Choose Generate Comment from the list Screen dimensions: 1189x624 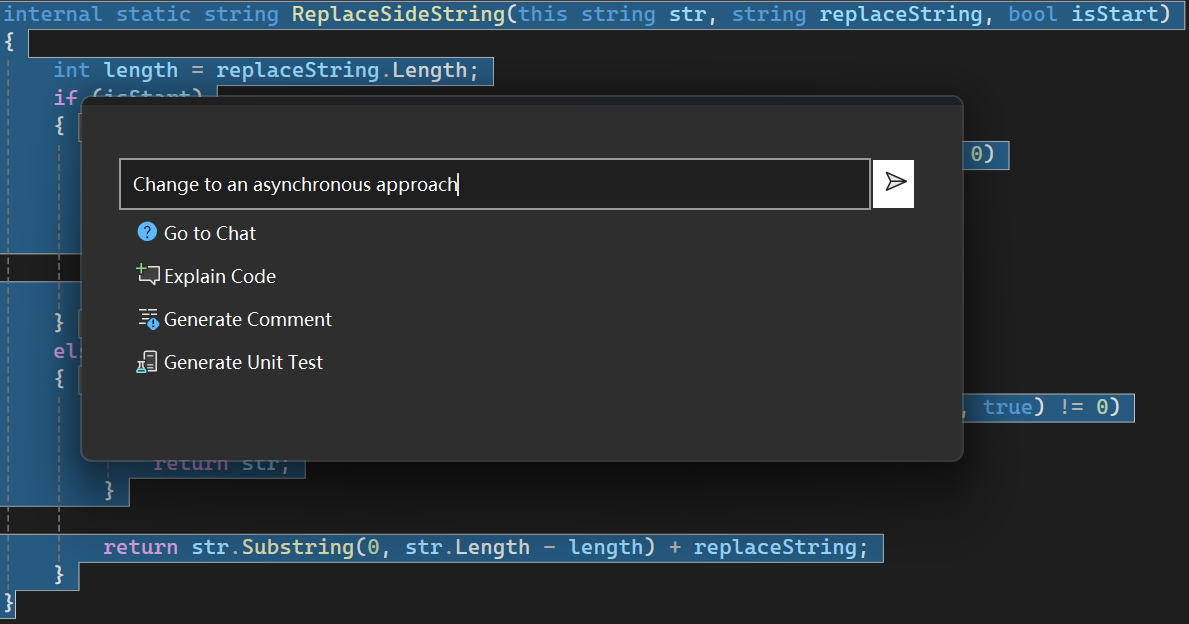click(247, 319)
